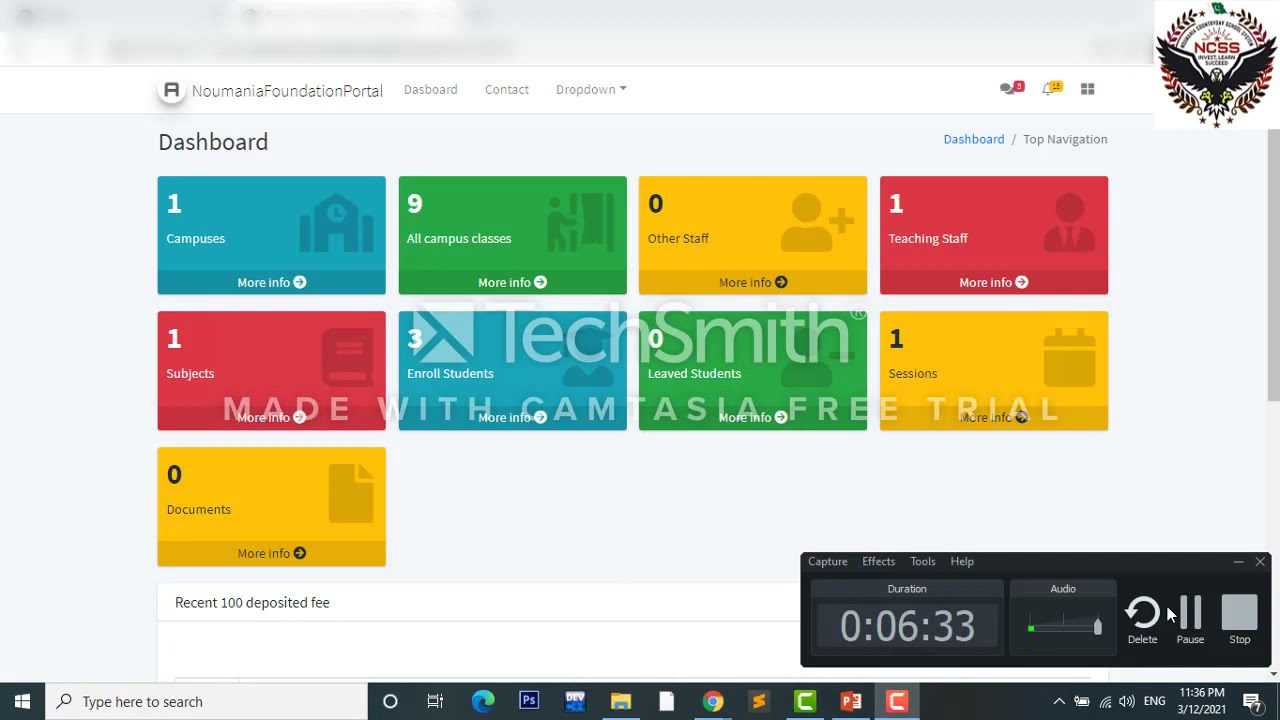This screenshot has width=1280, height=720.
Task: Click the teacher icon on All campus classes card
Action: 581,222
